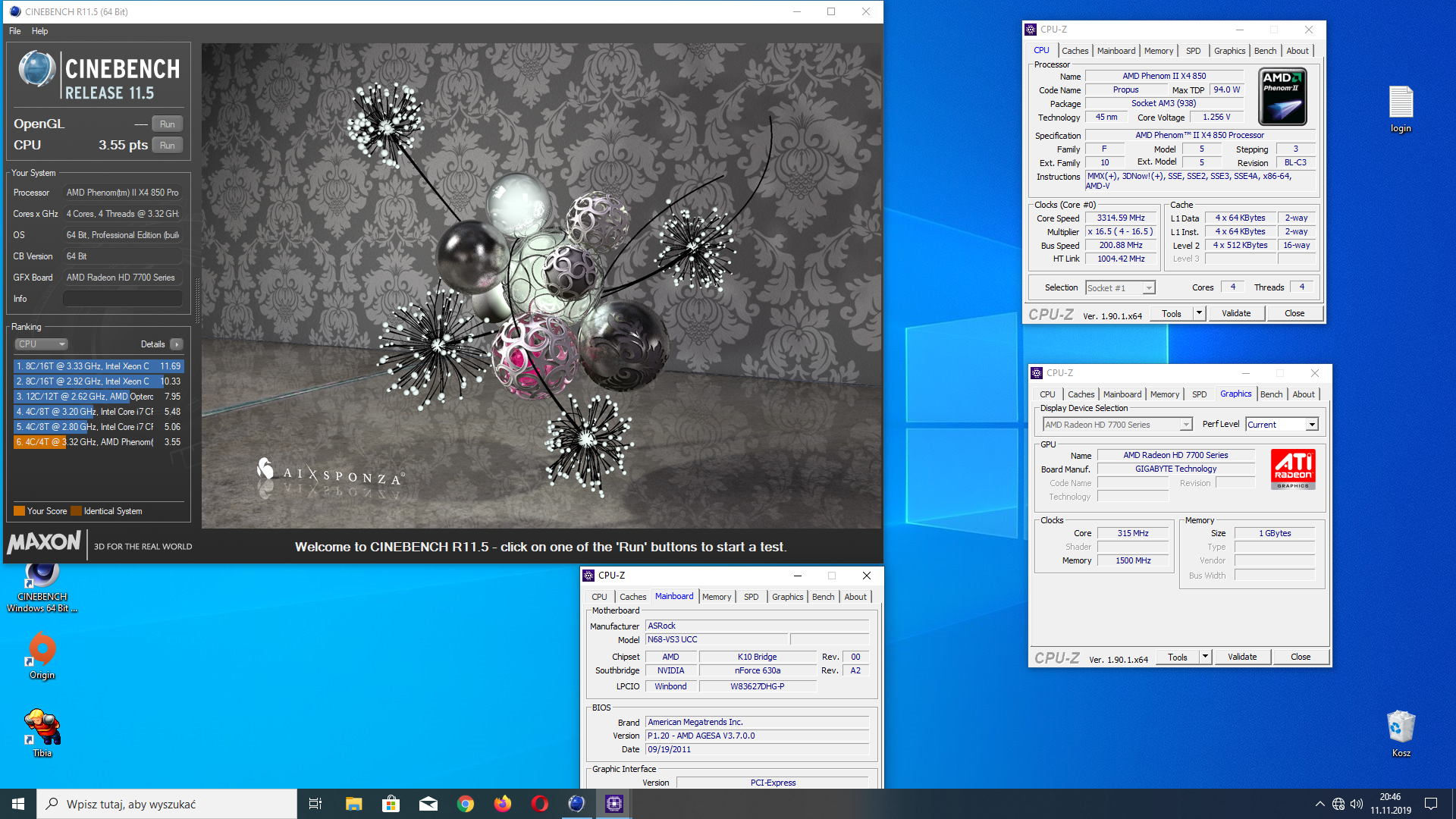This screenshot has height=819, width=1456.
Task: Switch to Cinebench in the taskbar
Action: (x=576, y=804)
